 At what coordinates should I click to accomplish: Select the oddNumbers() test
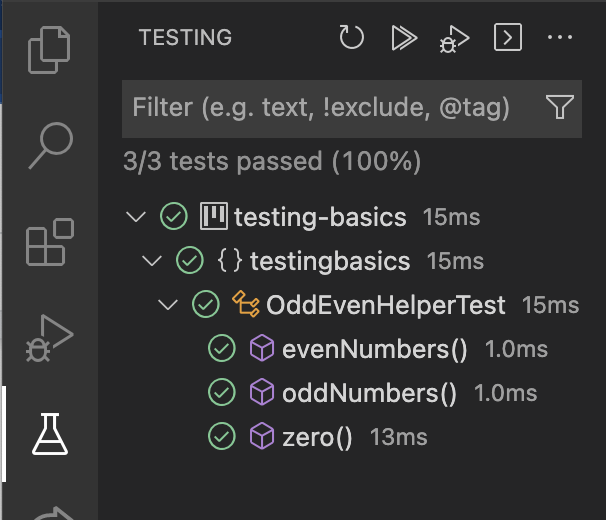tap(369, 393)
